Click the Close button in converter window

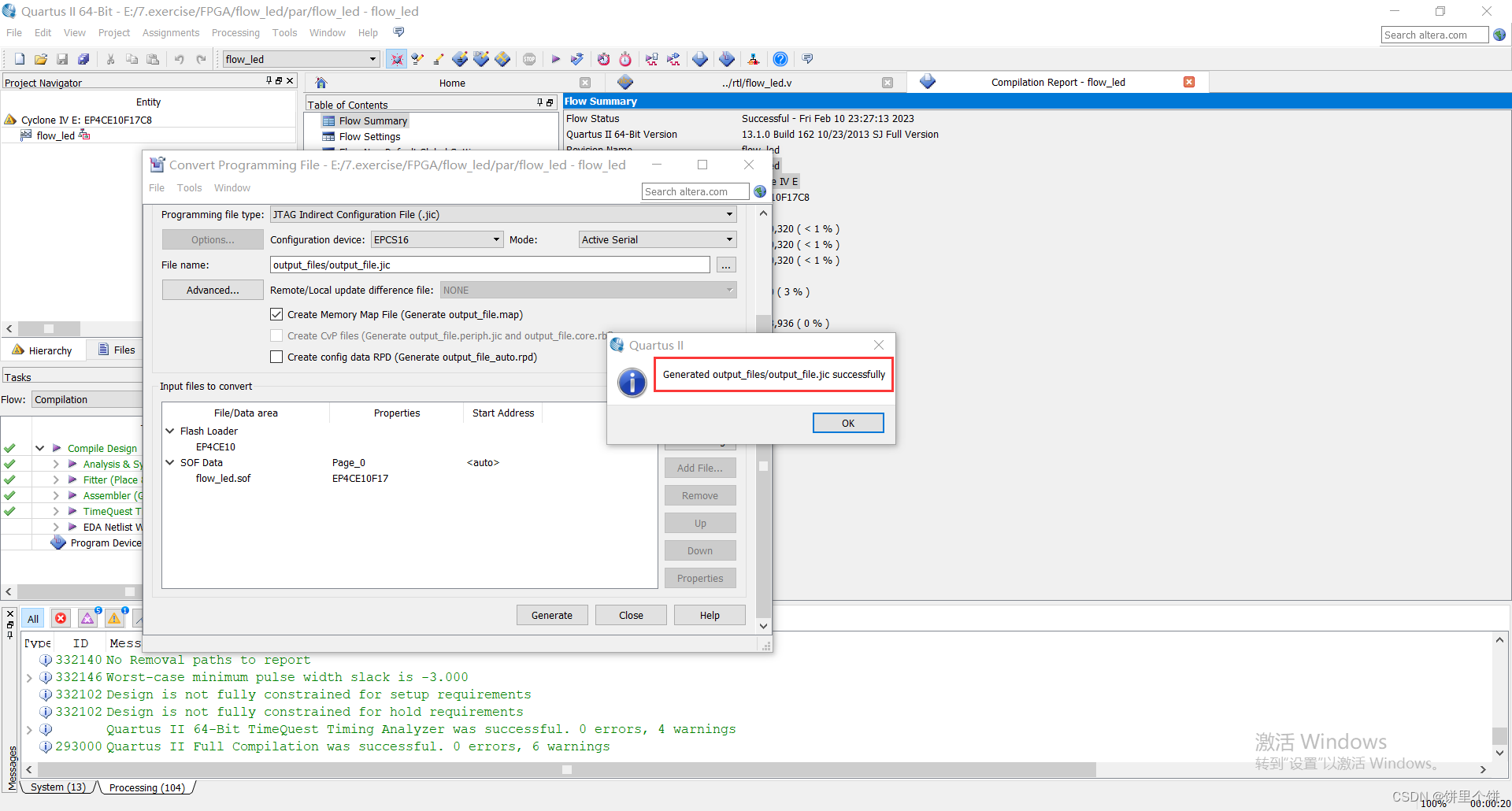click(x=631, y=615)
